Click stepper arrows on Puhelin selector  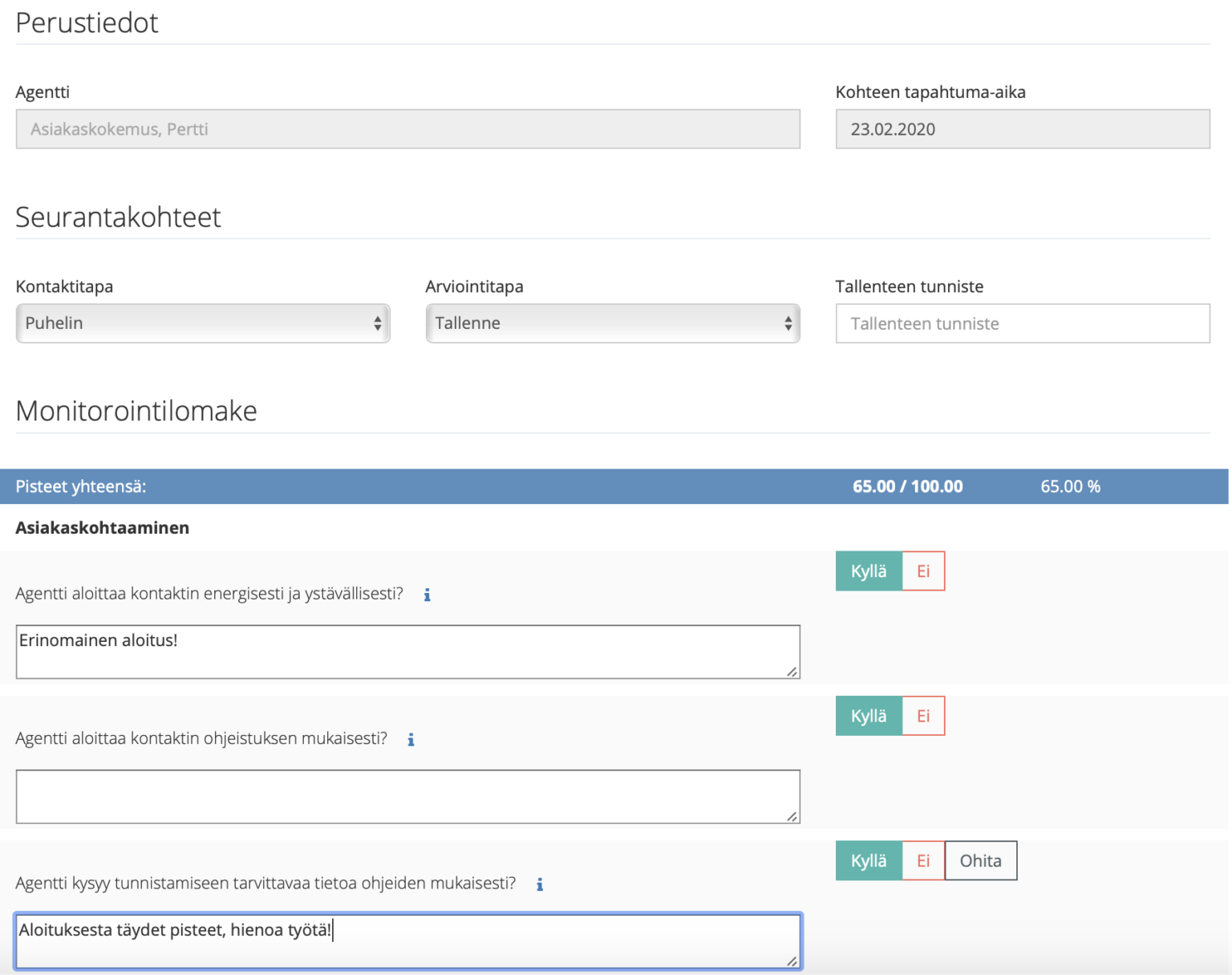[x=379, y=323]
